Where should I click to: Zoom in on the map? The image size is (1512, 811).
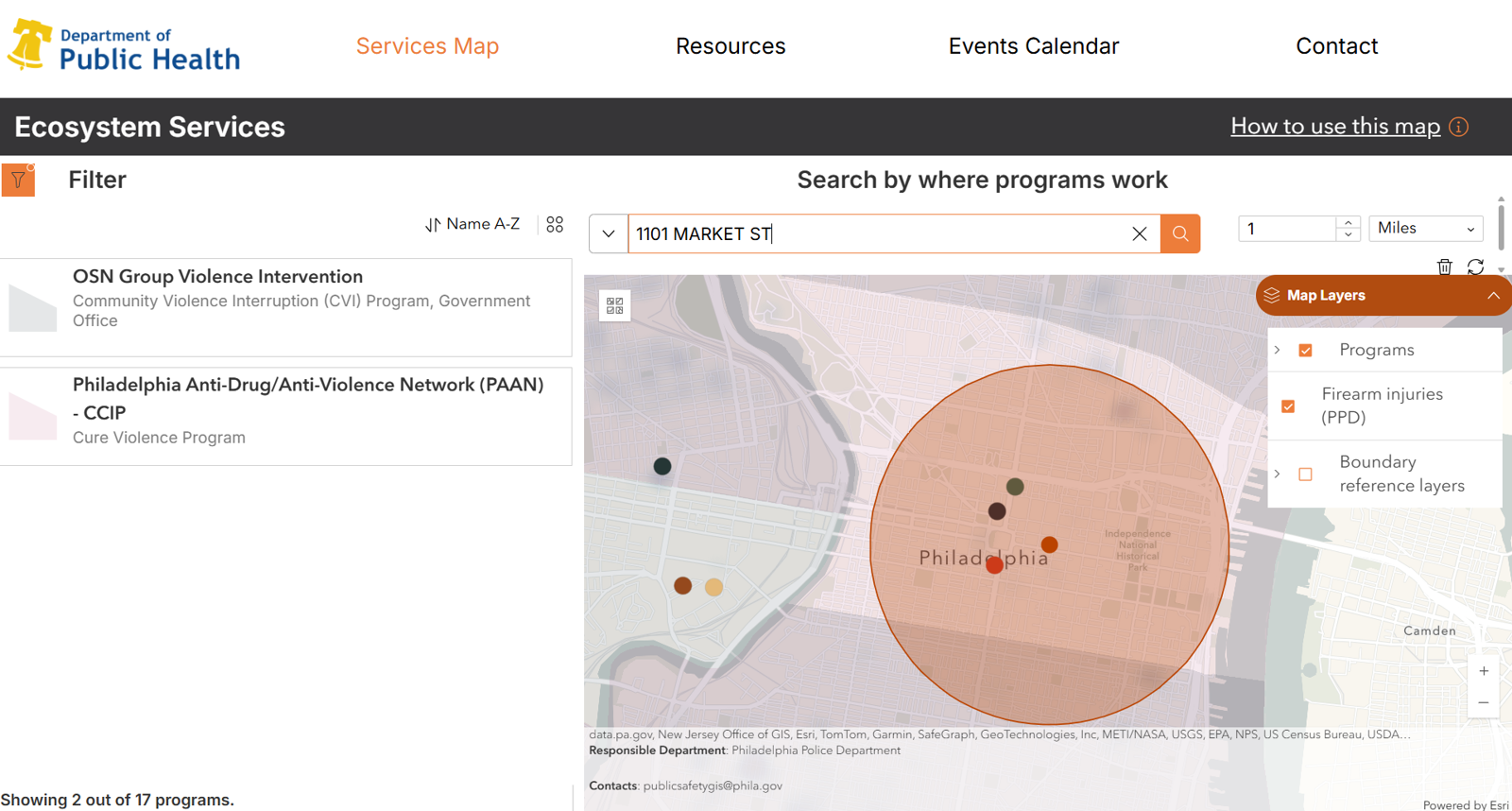click(x=1483, y=671)
